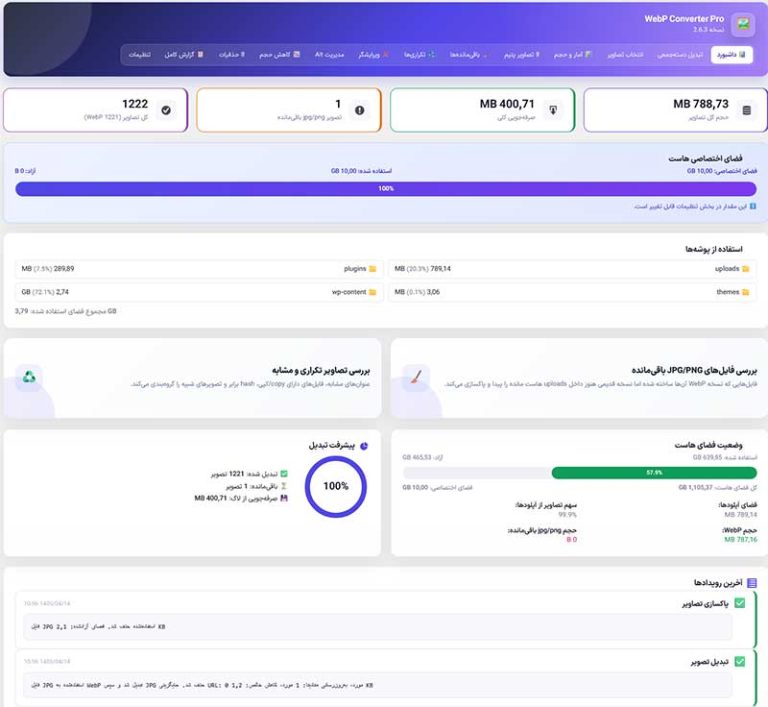768x707 pixels.
Task: Click the checkmark icon in the 1222 images card
Action: point(166,110)
